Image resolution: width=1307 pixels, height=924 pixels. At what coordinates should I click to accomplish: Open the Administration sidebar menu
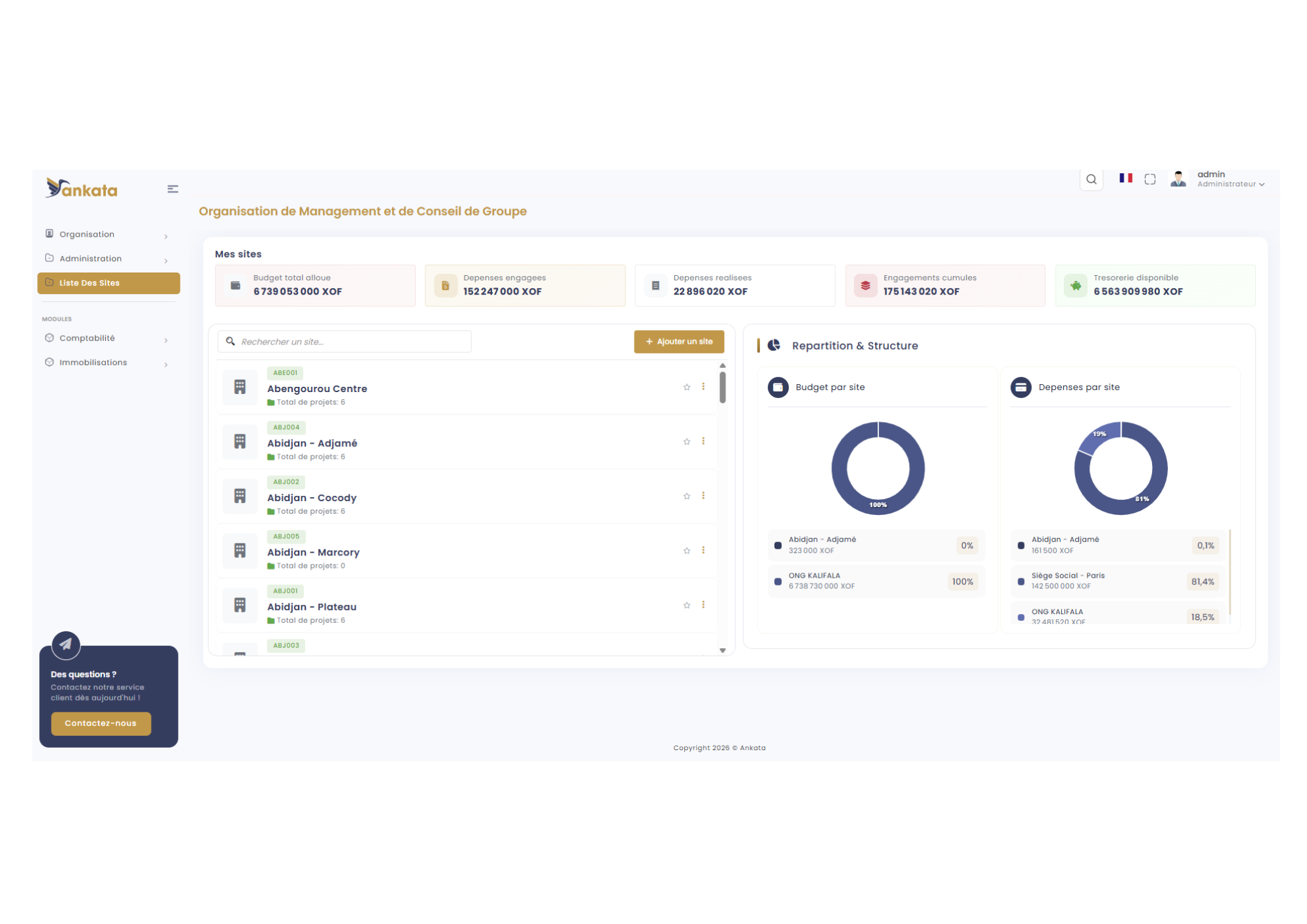(x=90, y=258)
